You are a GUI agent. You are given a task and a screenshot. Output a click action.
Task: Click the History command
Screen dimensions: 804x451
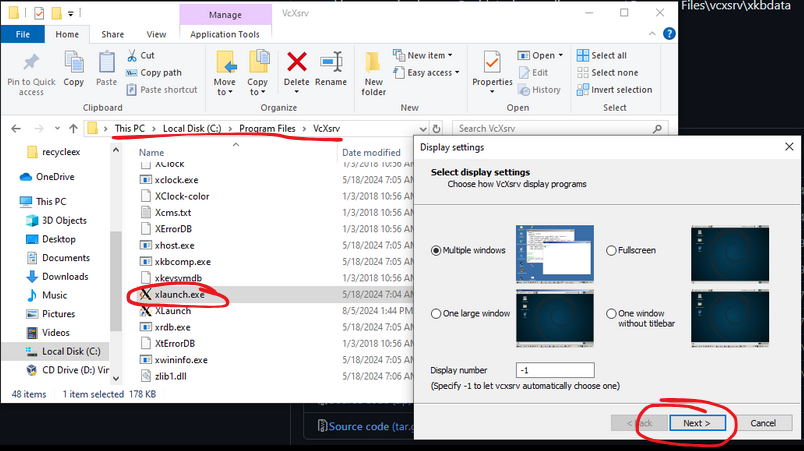pos(539,90)
